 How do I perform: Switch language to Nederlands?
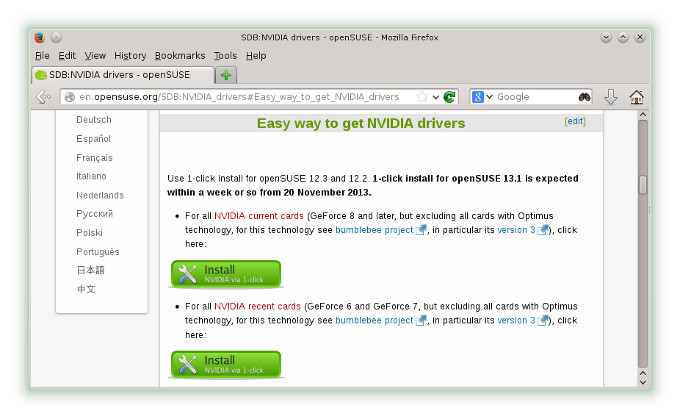[100, 196]
